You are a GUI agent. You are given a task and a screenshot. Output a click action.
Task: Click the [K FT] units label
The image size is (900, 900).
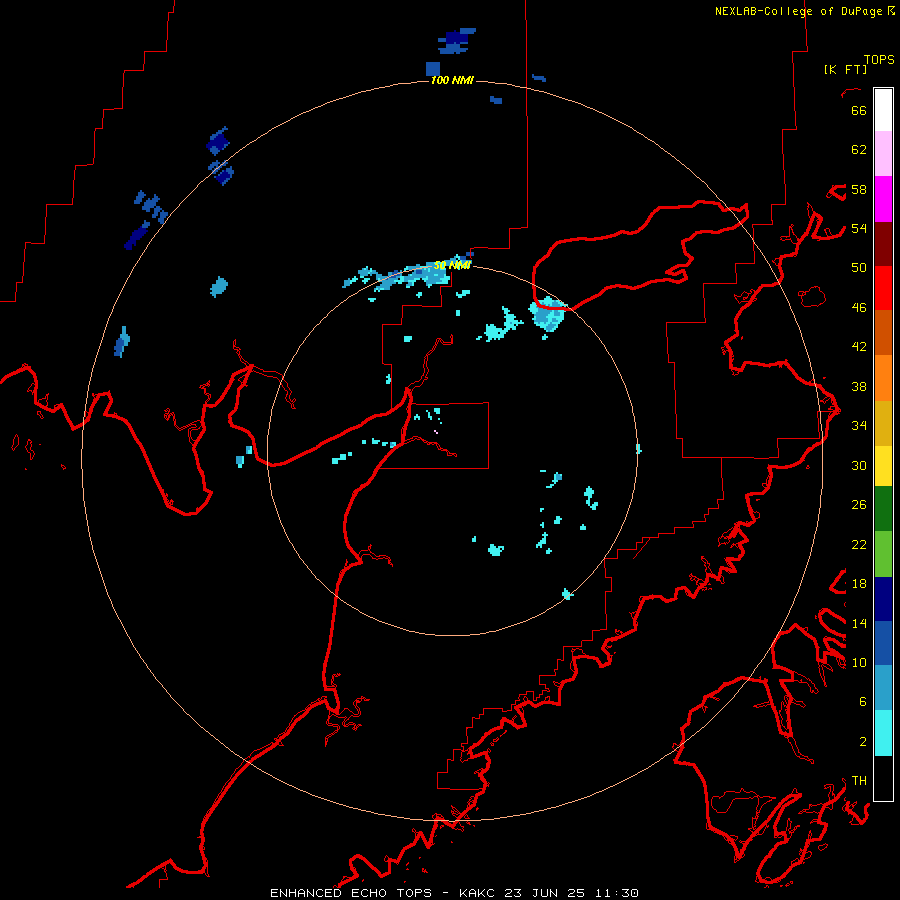845,69
